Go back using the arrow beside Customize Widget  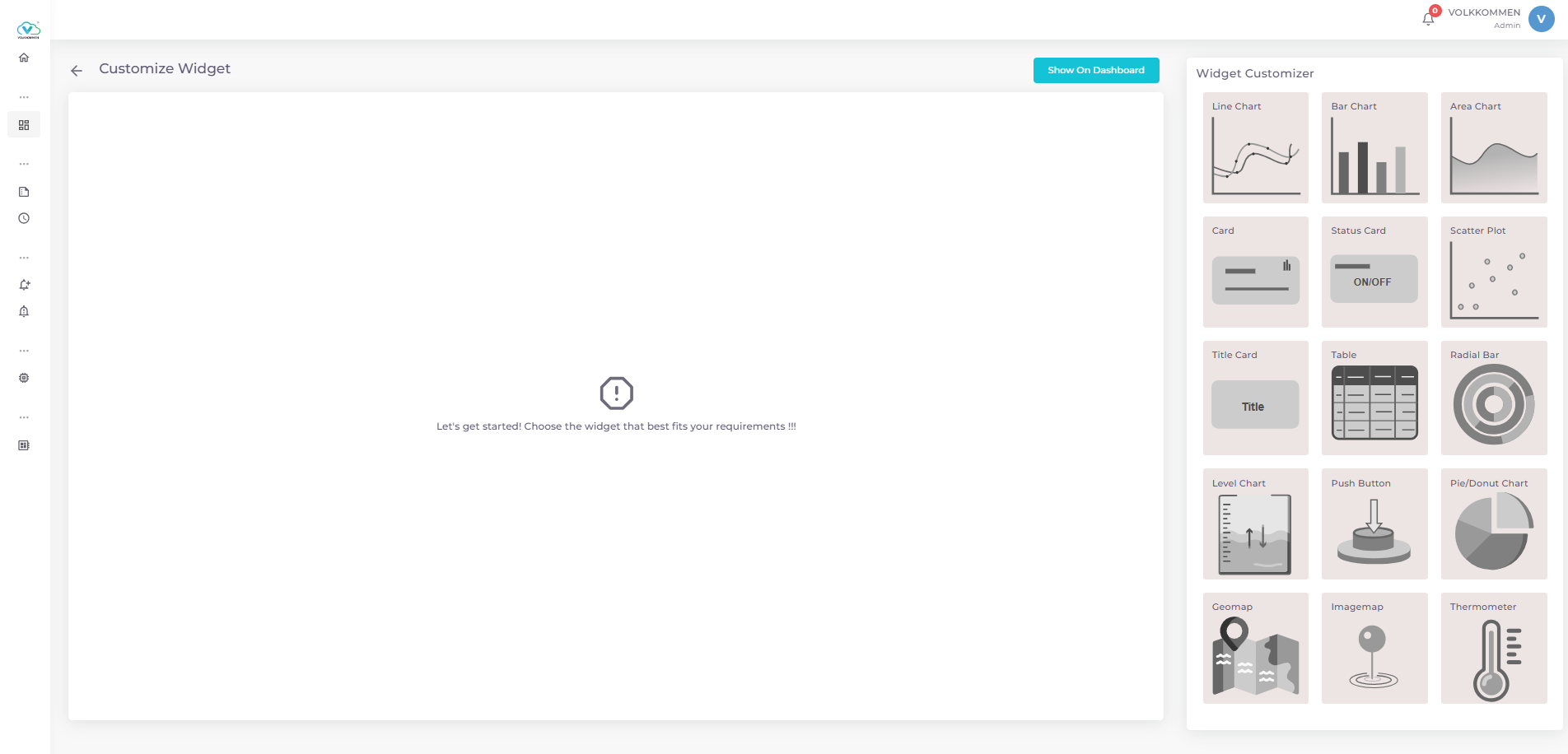pyautogui.click(x=76, y=70)
